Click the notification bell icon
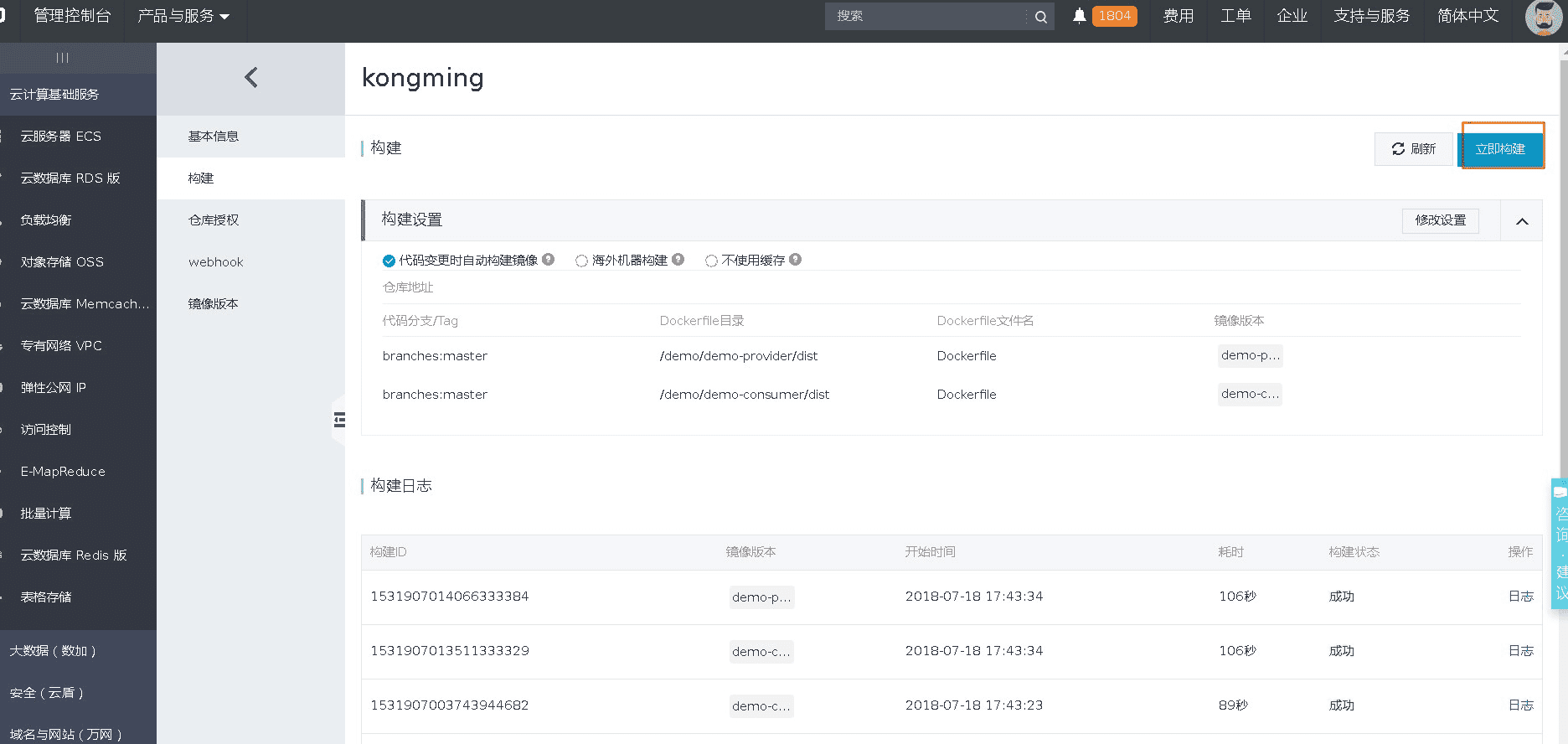The height and width of the screenshot is (744, 1568). click(1080, 16)
